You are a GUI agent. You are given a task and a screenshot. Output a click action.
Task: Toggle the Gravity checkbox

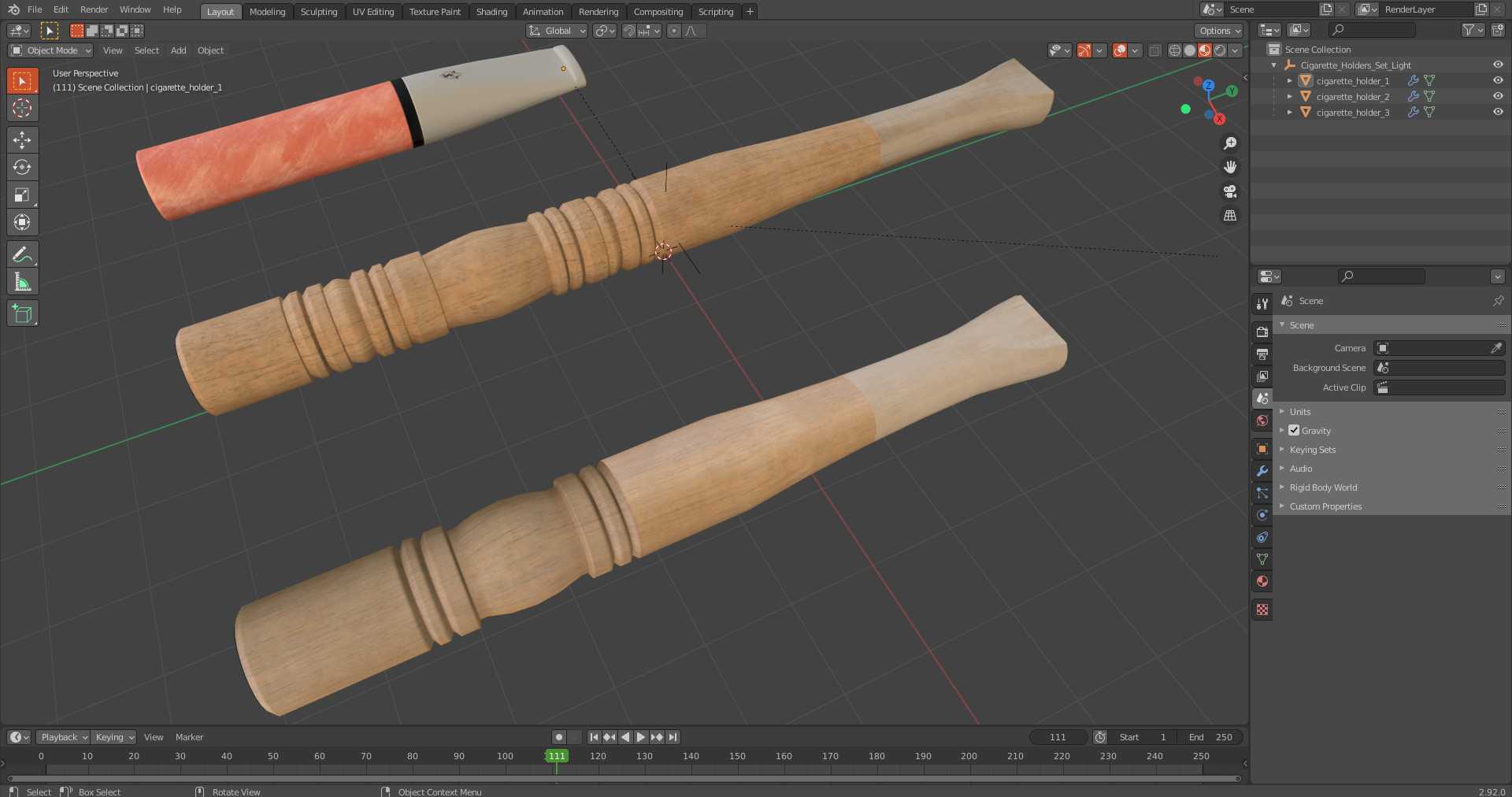tap(1294, 430)
